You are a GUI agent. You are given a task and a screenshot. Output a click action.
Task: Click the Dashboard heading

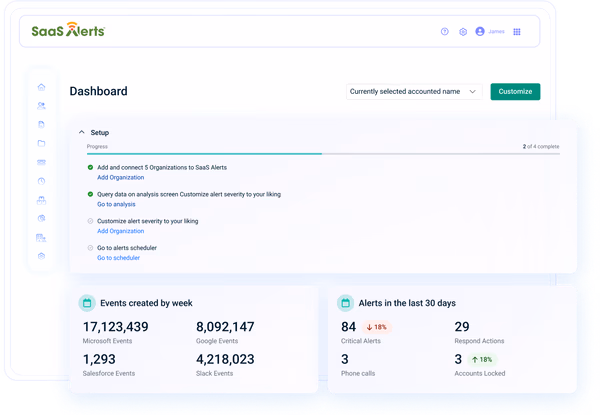point(98,91)
